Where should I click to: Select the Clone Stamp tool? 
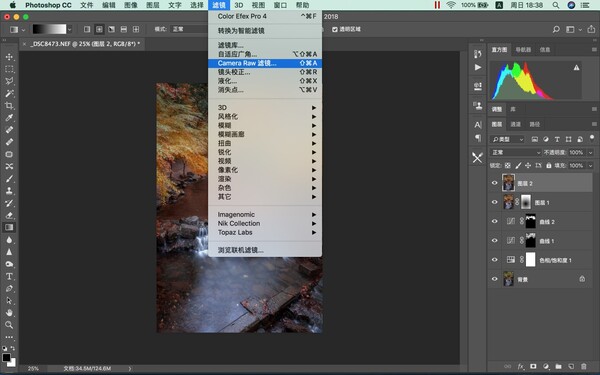[x=9, y=191]
